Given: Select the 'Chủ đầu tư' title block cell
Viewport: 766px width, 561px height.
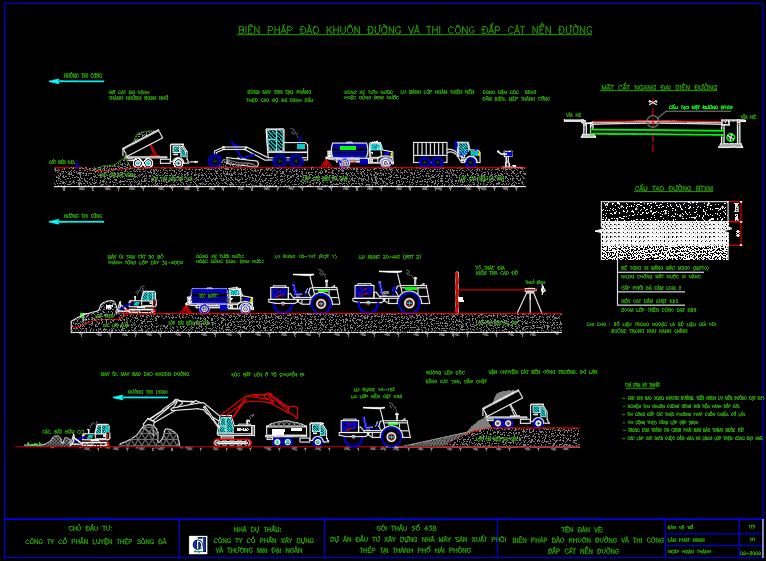Looking at the screenshot, I should (91, 538).
